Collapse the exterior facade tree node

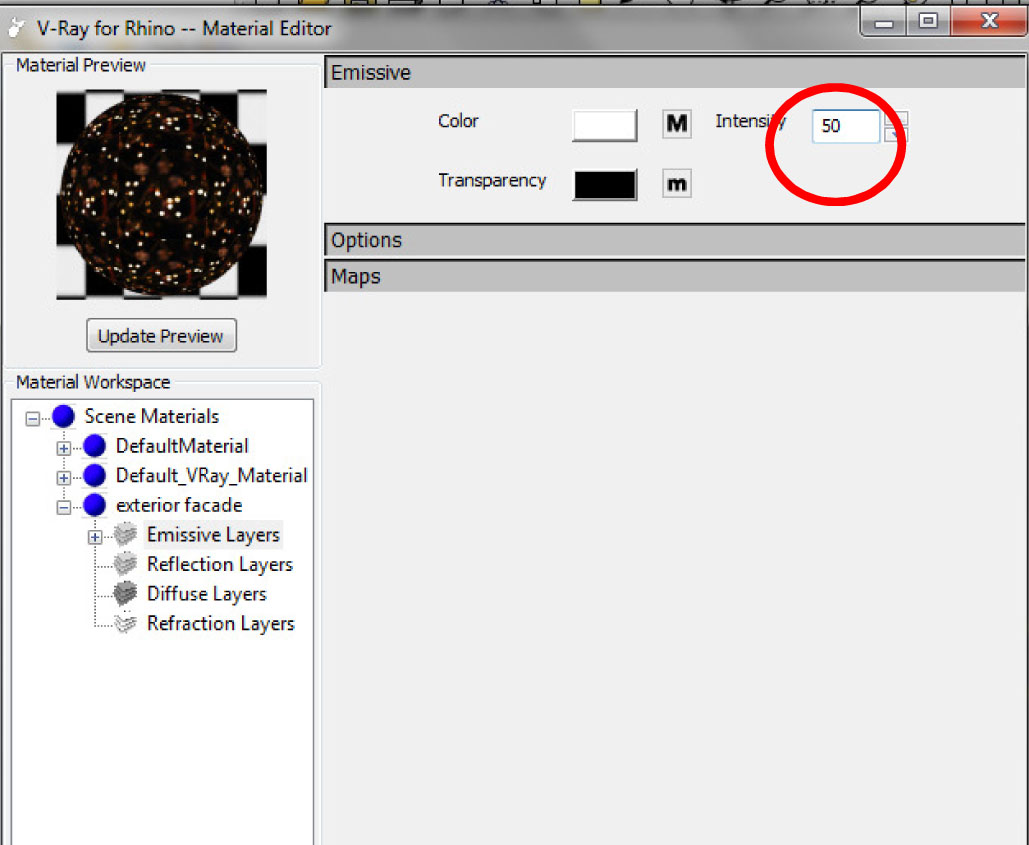tap(64, 507)
